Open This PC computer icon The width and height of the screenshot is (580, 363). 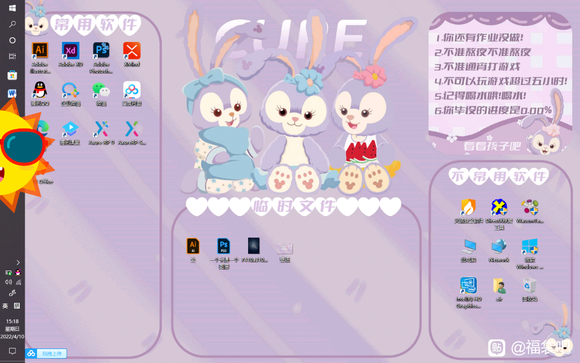point(468,246)
